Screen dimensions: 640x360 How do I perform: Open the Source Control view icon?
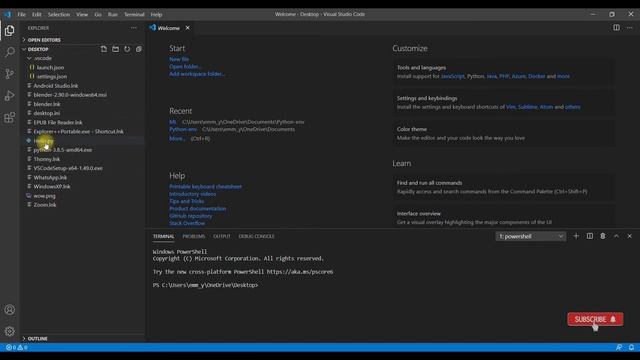[x=9, y=74]
